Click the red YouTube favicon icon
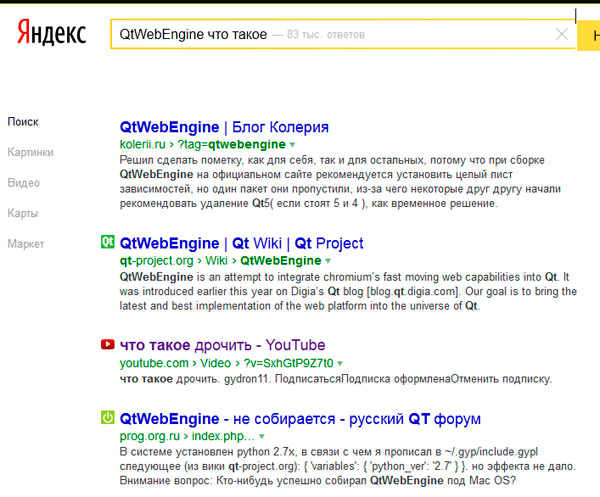 pos(108,345)
